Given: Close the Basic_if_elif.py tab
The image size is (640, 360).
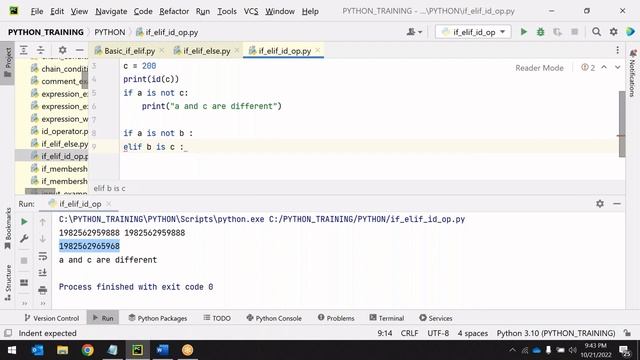Looking at the screenshot, I should [162, 50].
